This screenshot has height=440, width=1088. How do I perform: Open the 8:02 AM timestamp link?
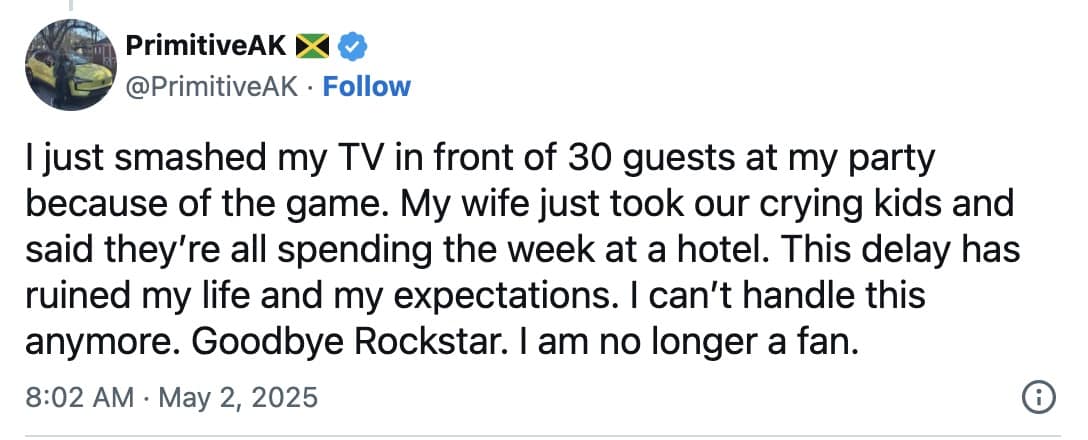tap(77, 398)
